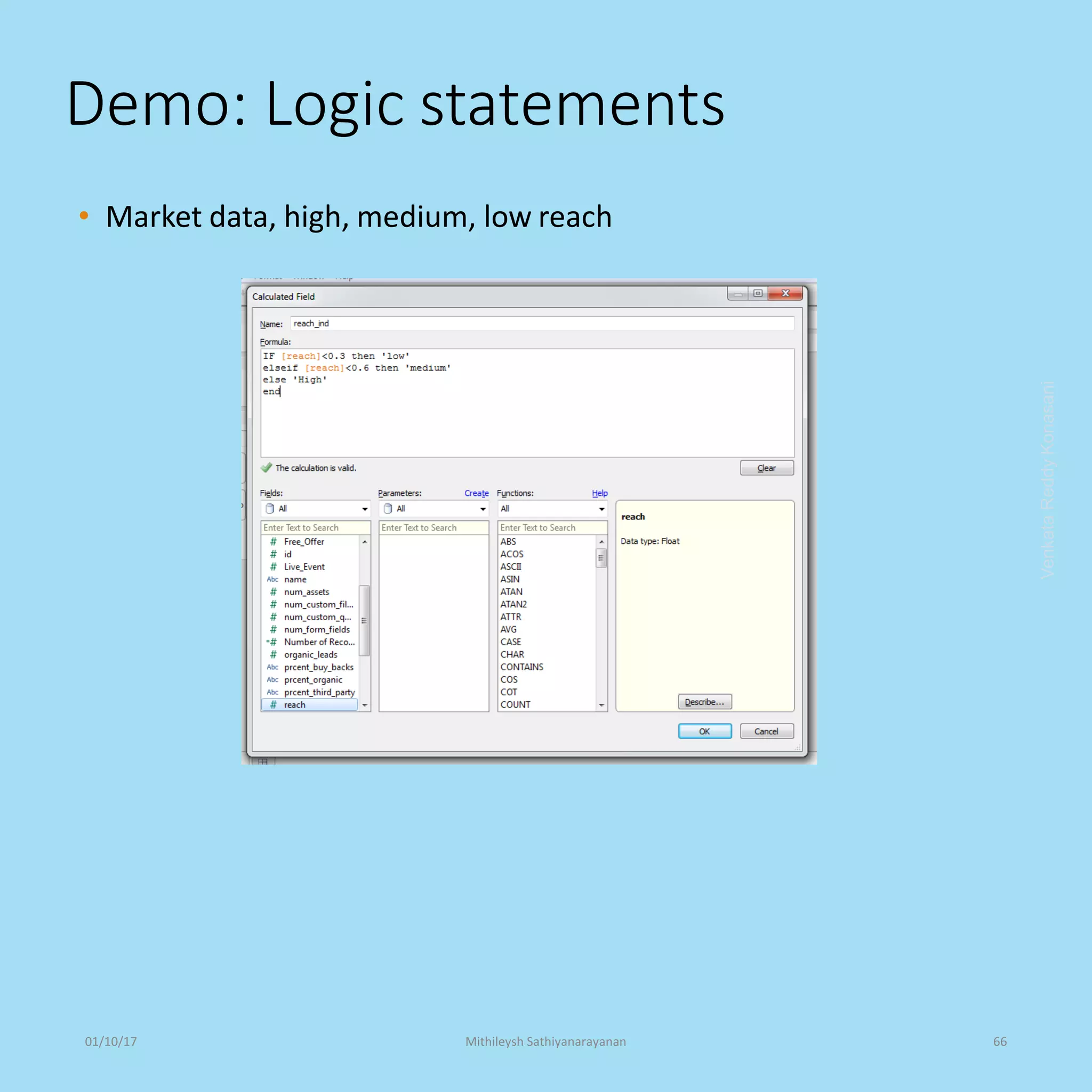
Task: Focus the Functions search box
Action: coord(552,527)
